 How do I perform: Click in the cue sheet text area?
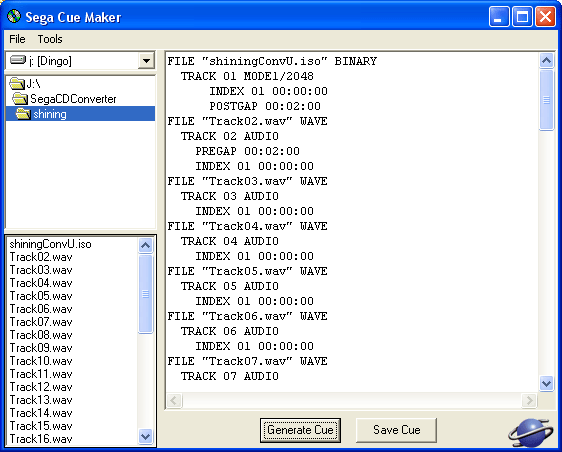pos(352,222)
